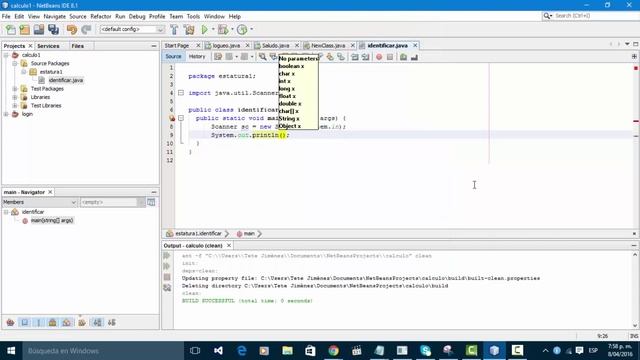640x360 pixels.
Task: Click the New File toolbar icon
Action: pos(11,29)
